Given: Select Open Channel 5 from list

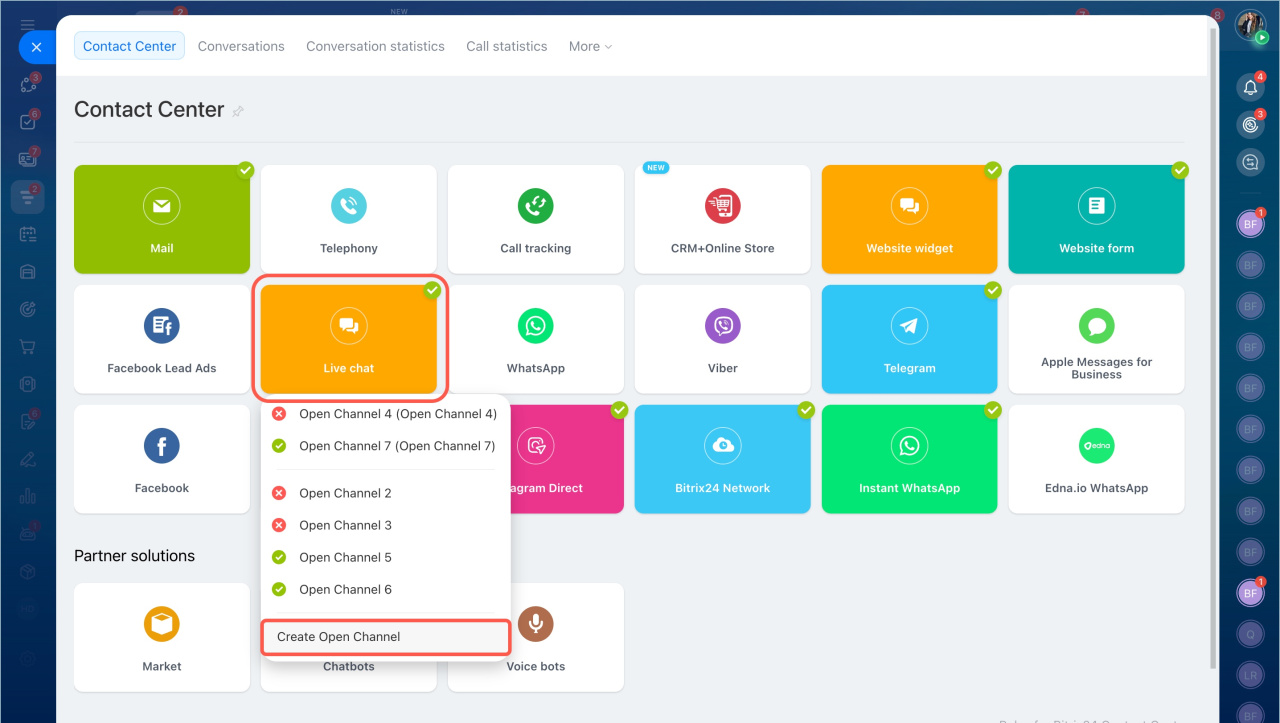Looking at the screenshot, I should point(345,557).
